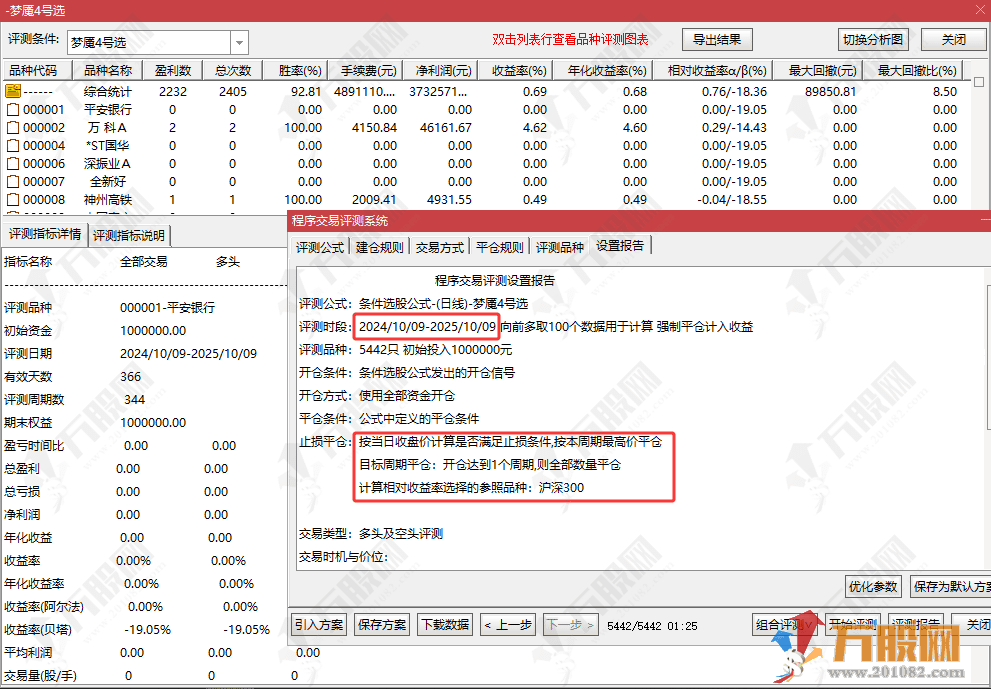The width and height of the screenshot is (991, 689).
Task: Click the 导出结果 button
Action: click(x=717, y=40)
